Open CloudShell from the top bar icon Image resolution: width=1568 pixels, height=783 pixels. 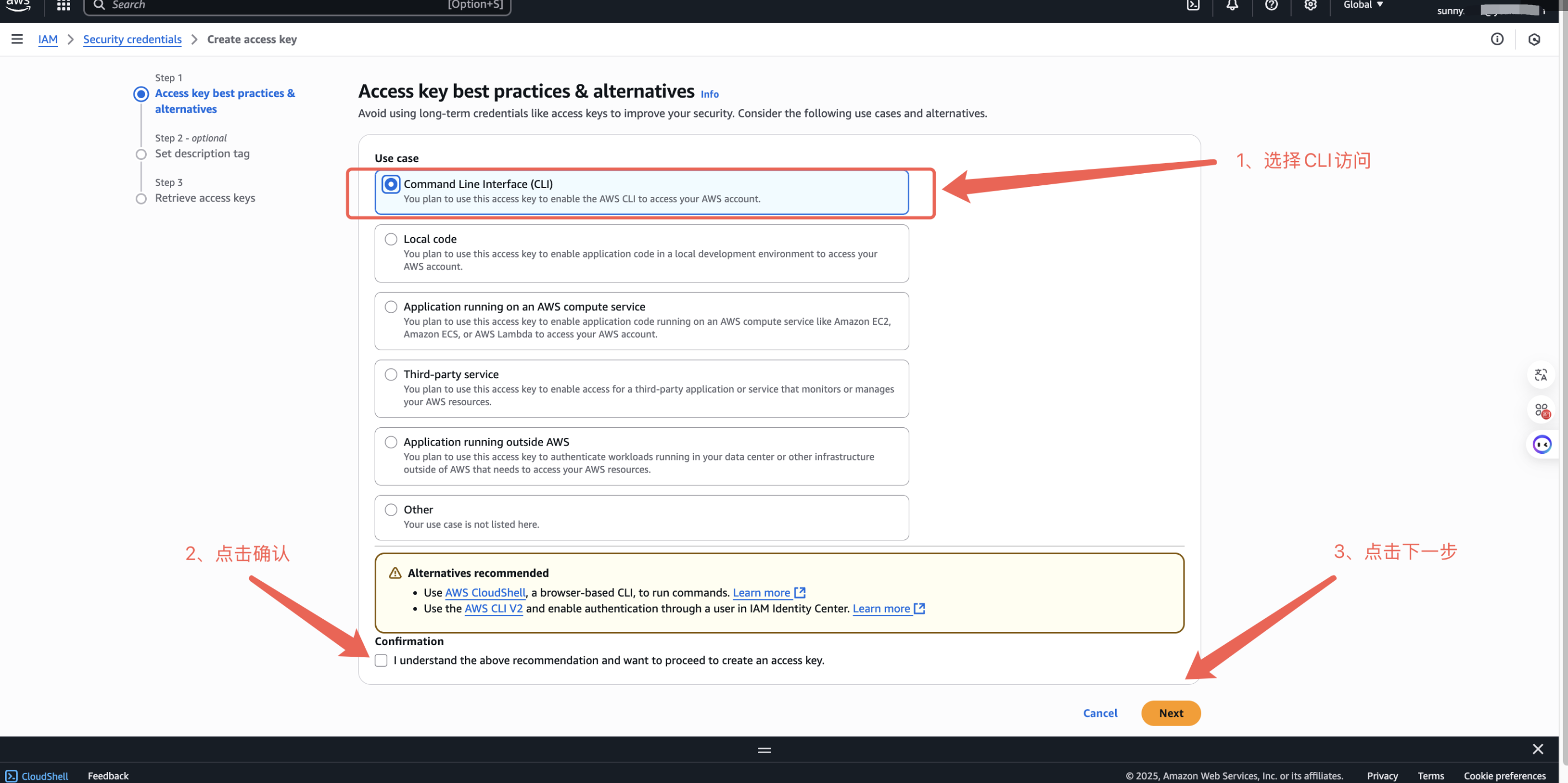(x=1193, y=6)
